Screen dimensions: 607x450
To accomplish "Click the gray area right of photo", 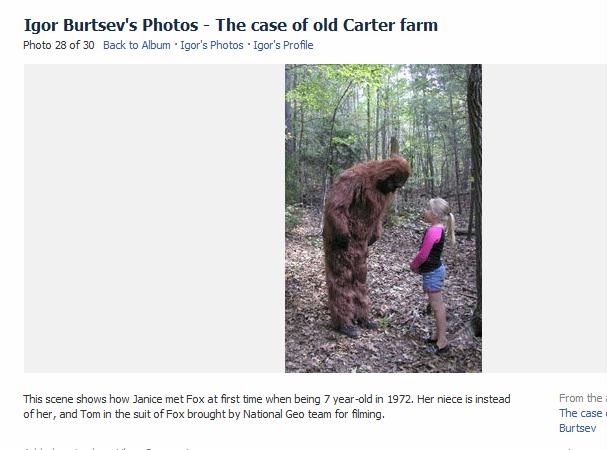I will (x=544, y=218).
